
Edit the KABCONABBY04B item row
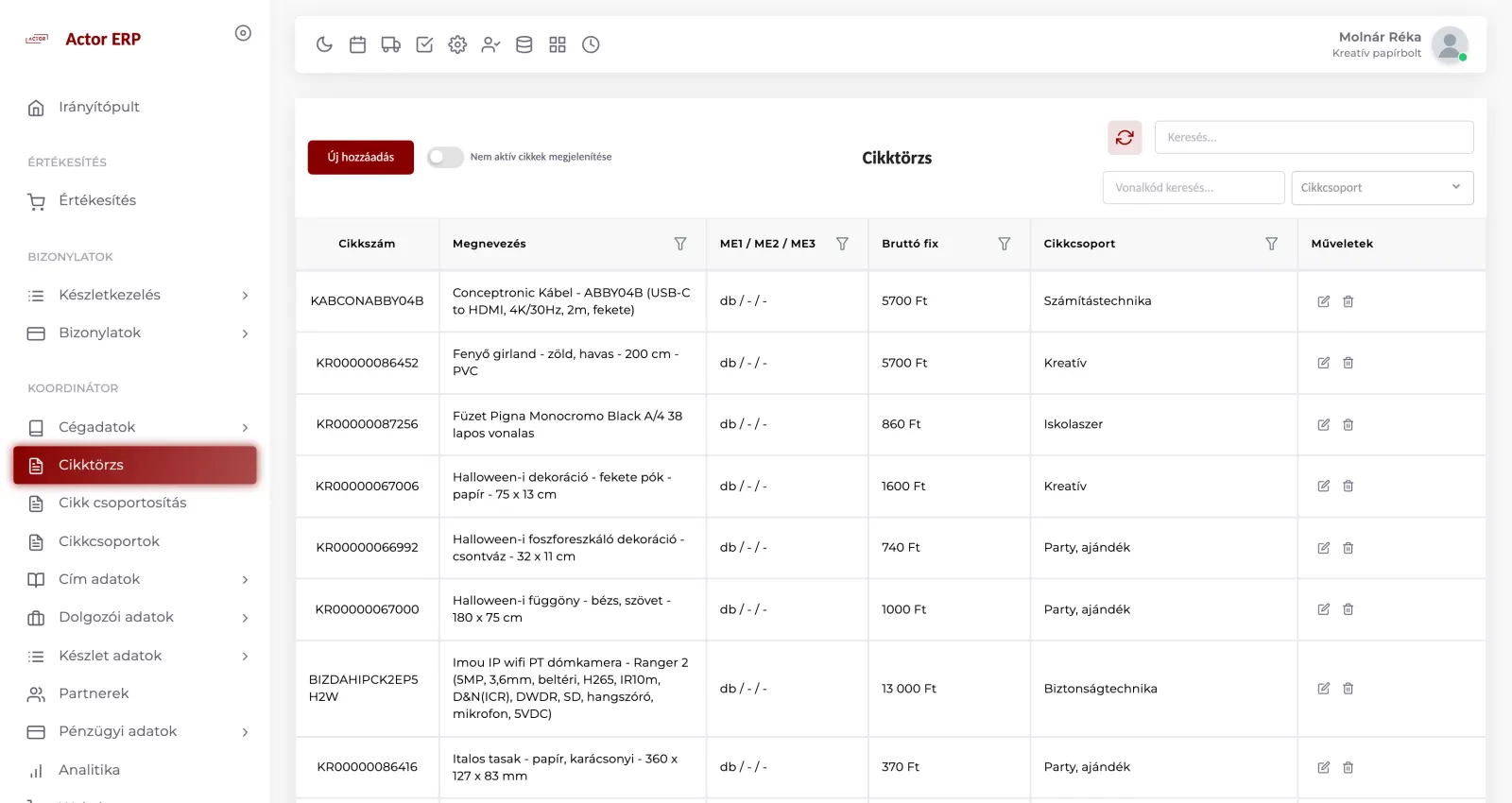1324,301
